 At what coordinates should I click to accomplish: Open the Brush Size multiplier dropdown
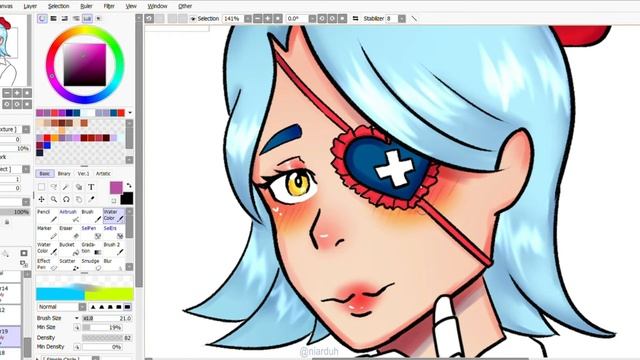(x=76, y=318)
